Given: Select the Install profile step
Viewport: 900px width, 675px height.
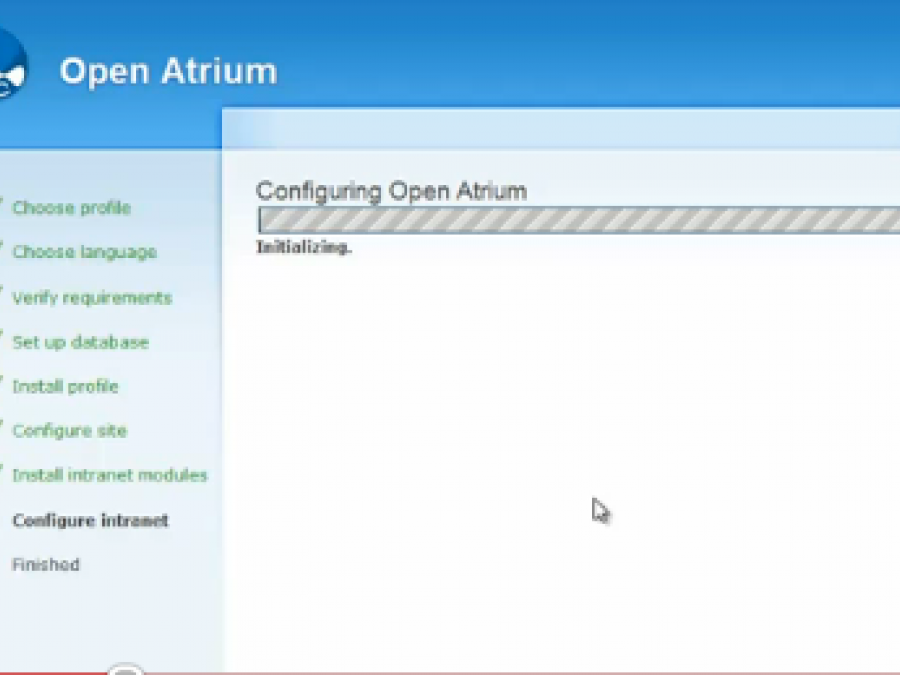Looking at the screenshot, I should 65,386.
